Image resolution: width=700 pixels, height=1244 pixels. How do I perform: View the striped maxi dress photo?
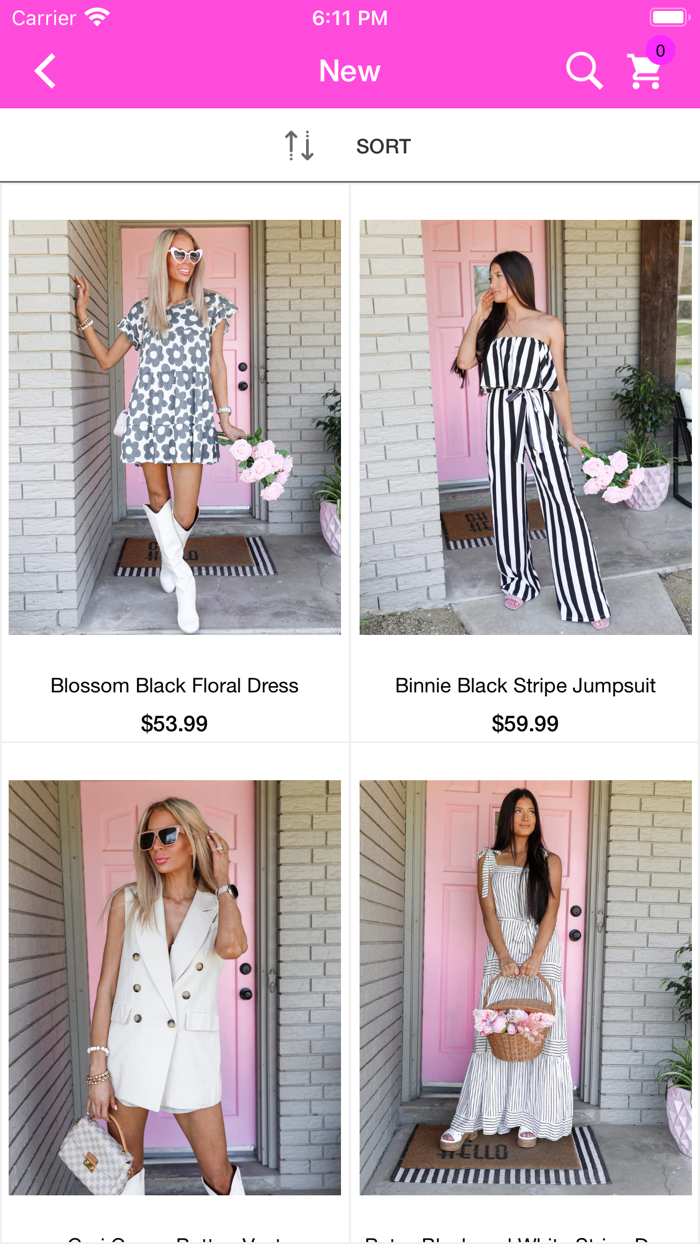pyautogui.click(x=525, y=988)
